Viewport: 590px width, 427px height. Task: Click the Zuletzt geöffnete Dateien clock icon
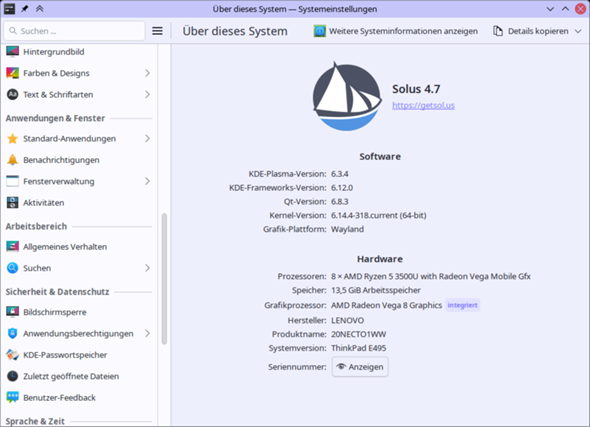tap(12, 376)
